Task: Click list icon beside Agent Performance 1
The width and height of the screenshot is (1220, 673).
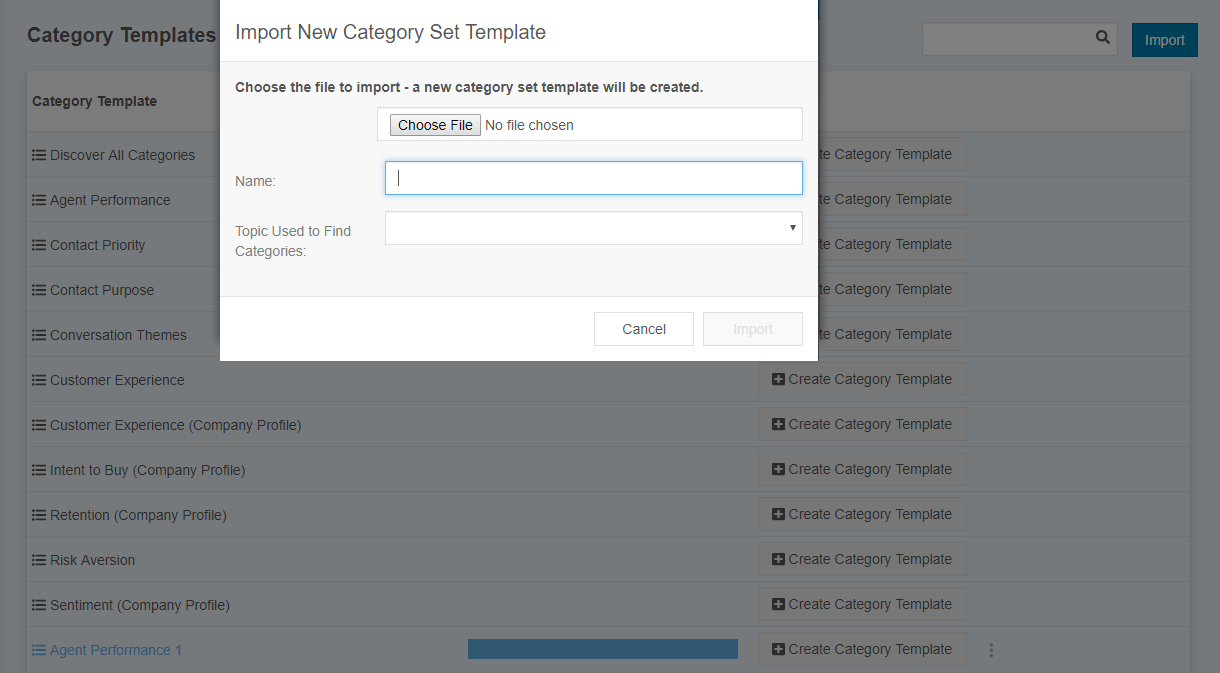Action: (x=39, y=650)
